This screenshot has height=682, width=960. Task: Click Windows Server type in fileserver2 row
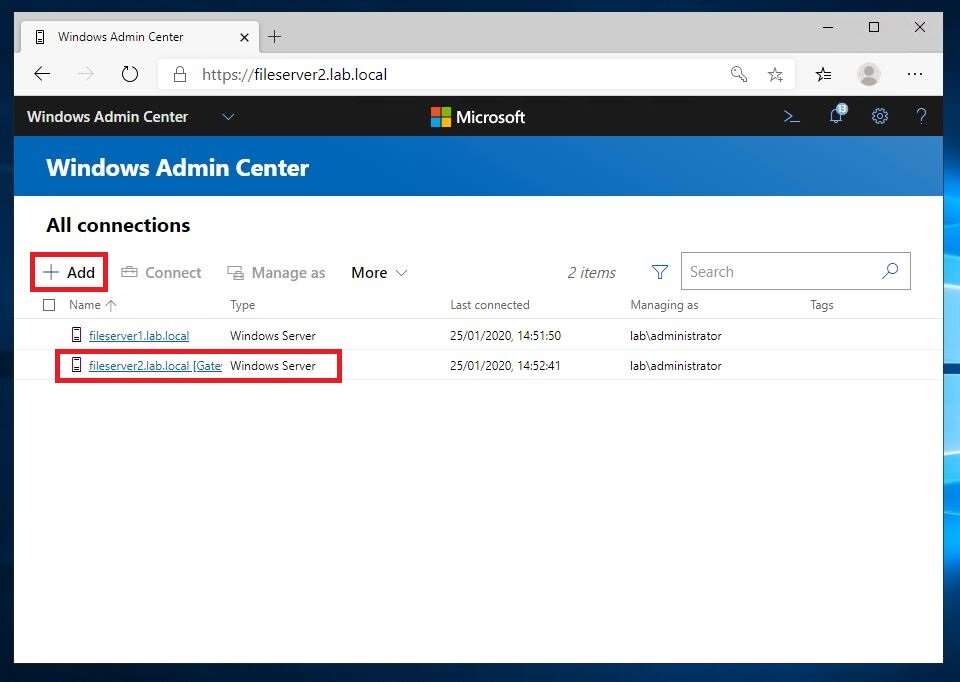point(273,365)
